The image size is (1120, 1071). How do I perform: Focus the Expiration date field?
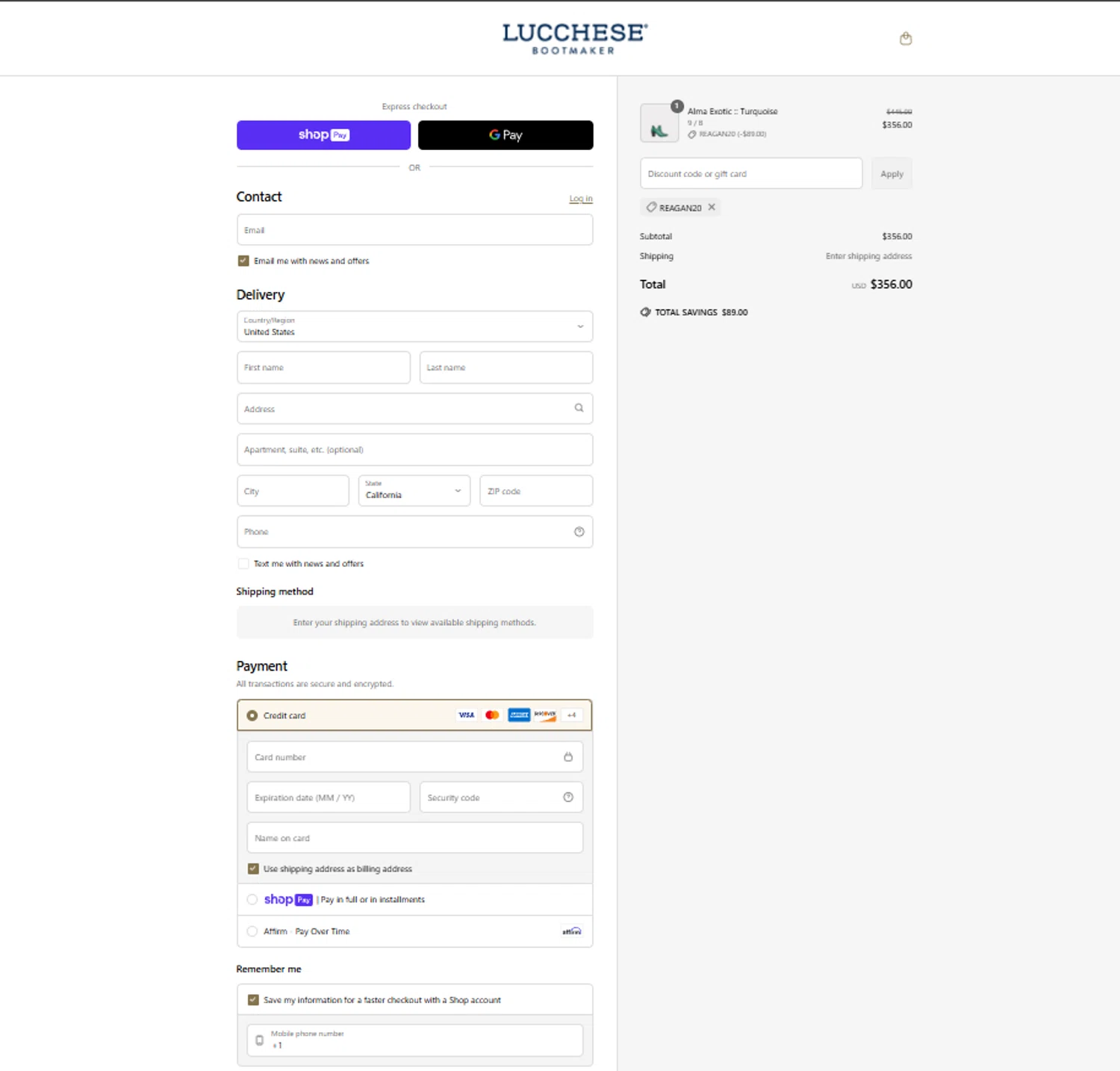[329, 798]
